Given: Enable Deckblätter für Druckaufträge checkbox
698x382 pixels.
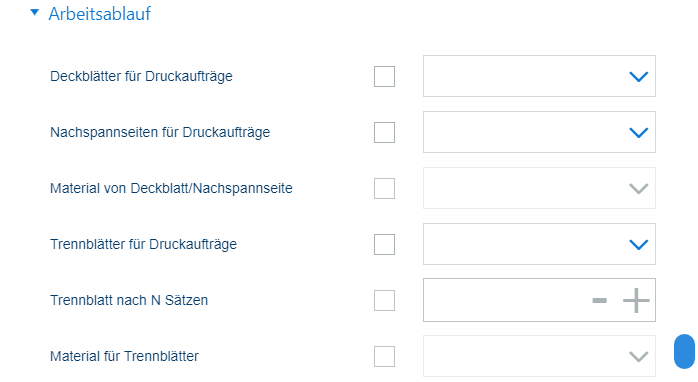Looking at the screenshot, I should pyautogui.click(x=384, y=76).
